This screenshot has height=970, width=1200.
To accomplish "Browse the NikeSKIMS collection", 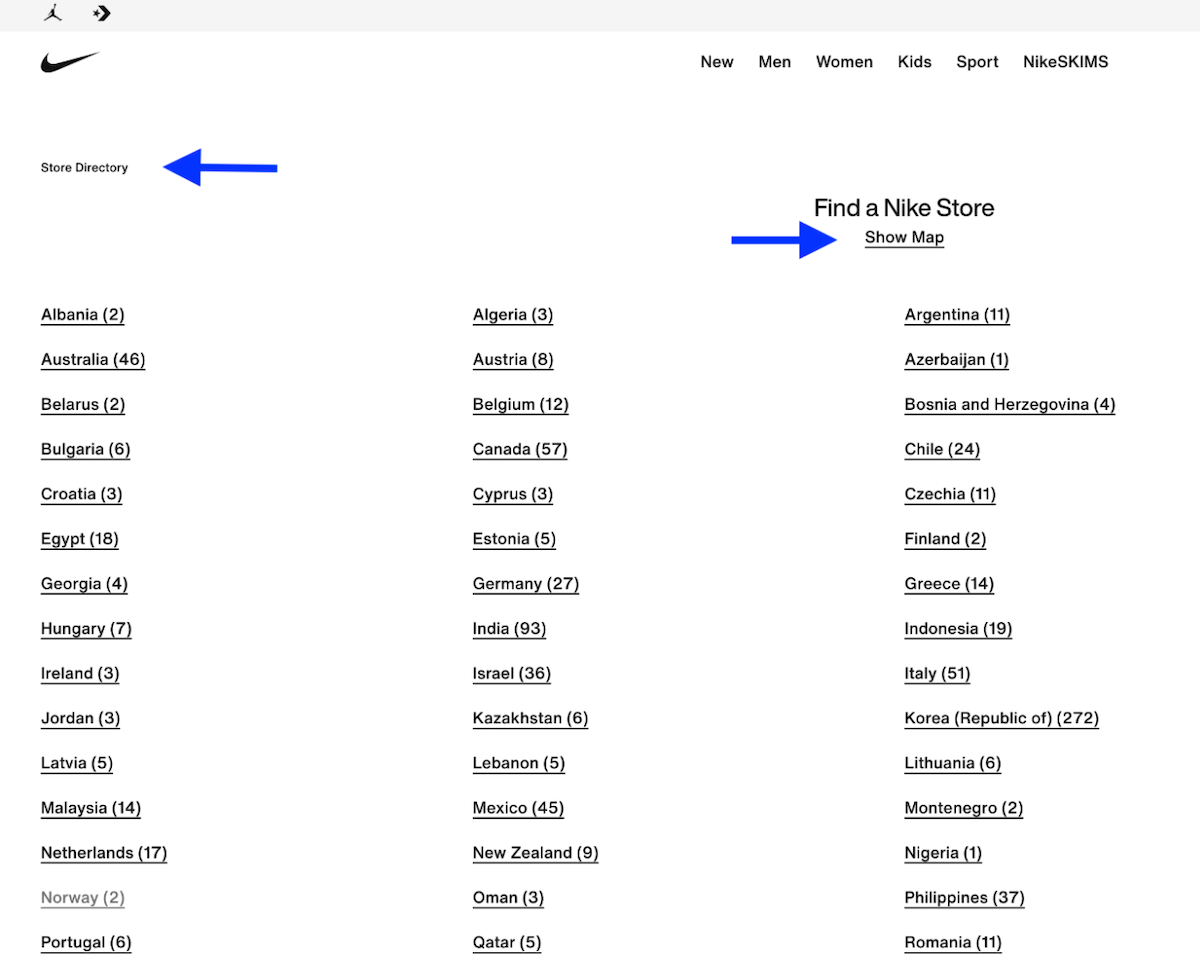I will [1065, 61].
